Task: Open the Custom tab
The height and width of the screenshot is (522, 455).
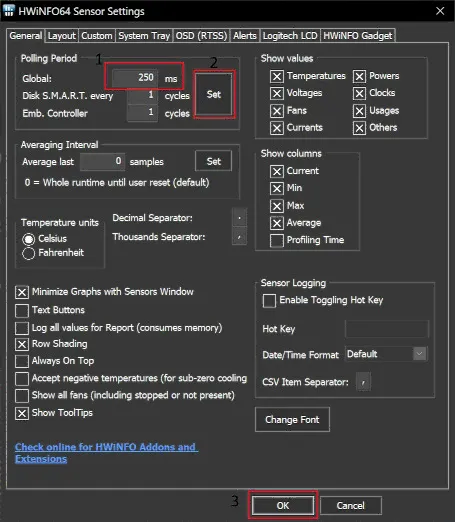Action: (x=97, y=36)
